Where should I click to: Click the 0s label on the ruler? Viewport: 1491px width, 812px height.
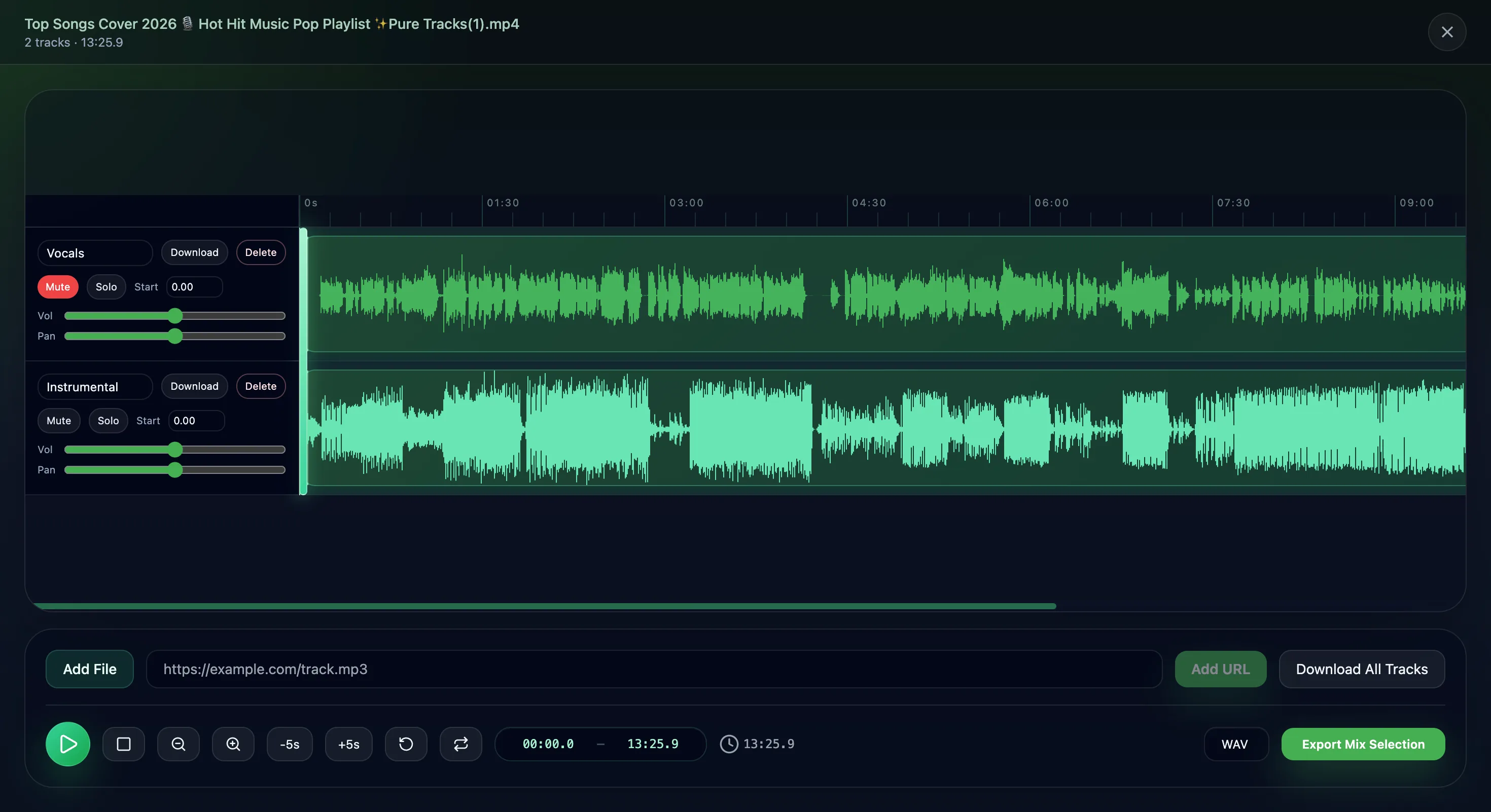coord(311,203)
